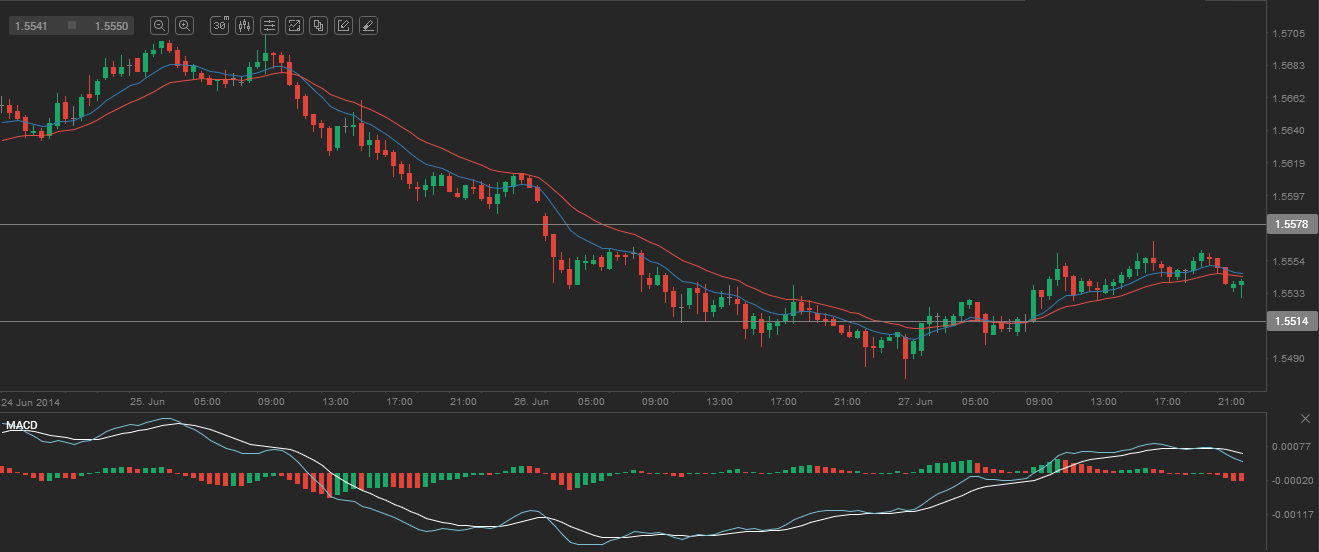Click the 26. Jun date marker
1319x552 pixels.
[532, 401]
